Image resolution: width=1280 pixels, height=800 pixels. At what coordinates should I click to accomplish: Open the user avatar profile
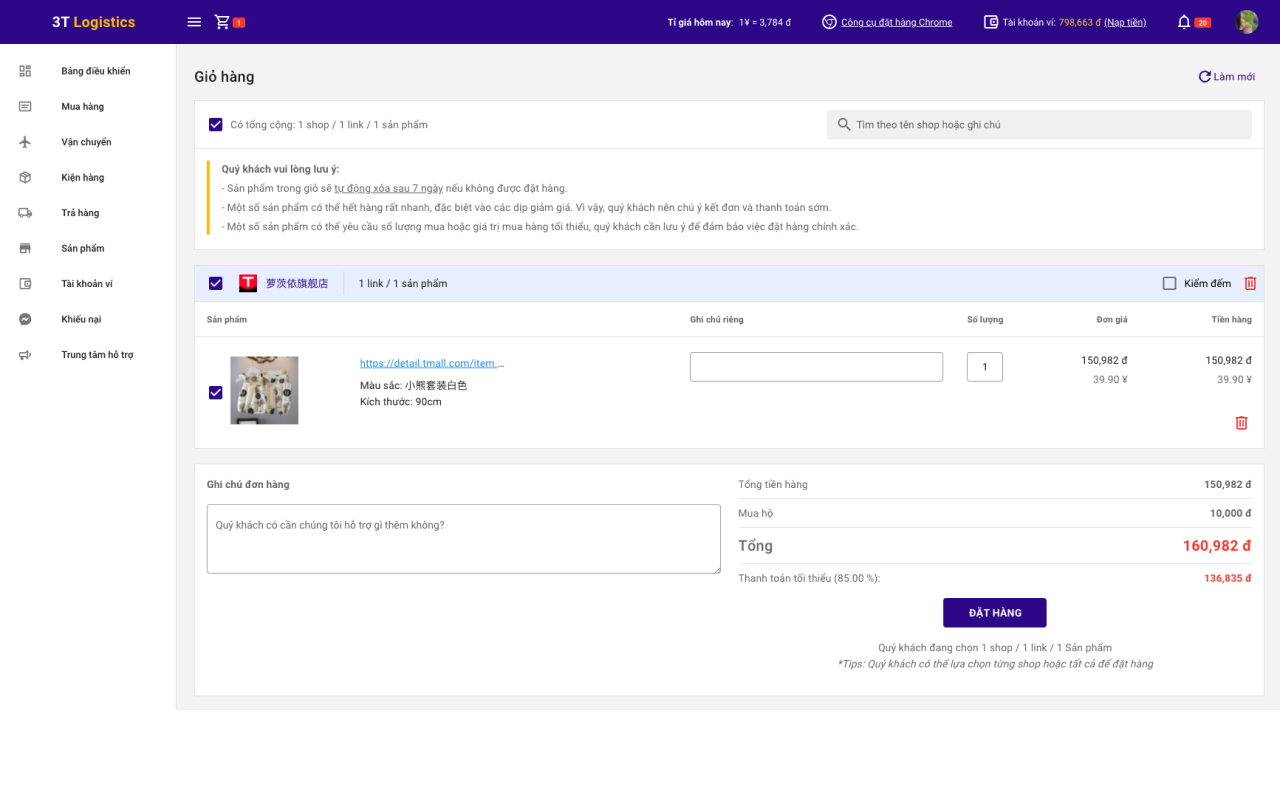tap(1246, 22)
